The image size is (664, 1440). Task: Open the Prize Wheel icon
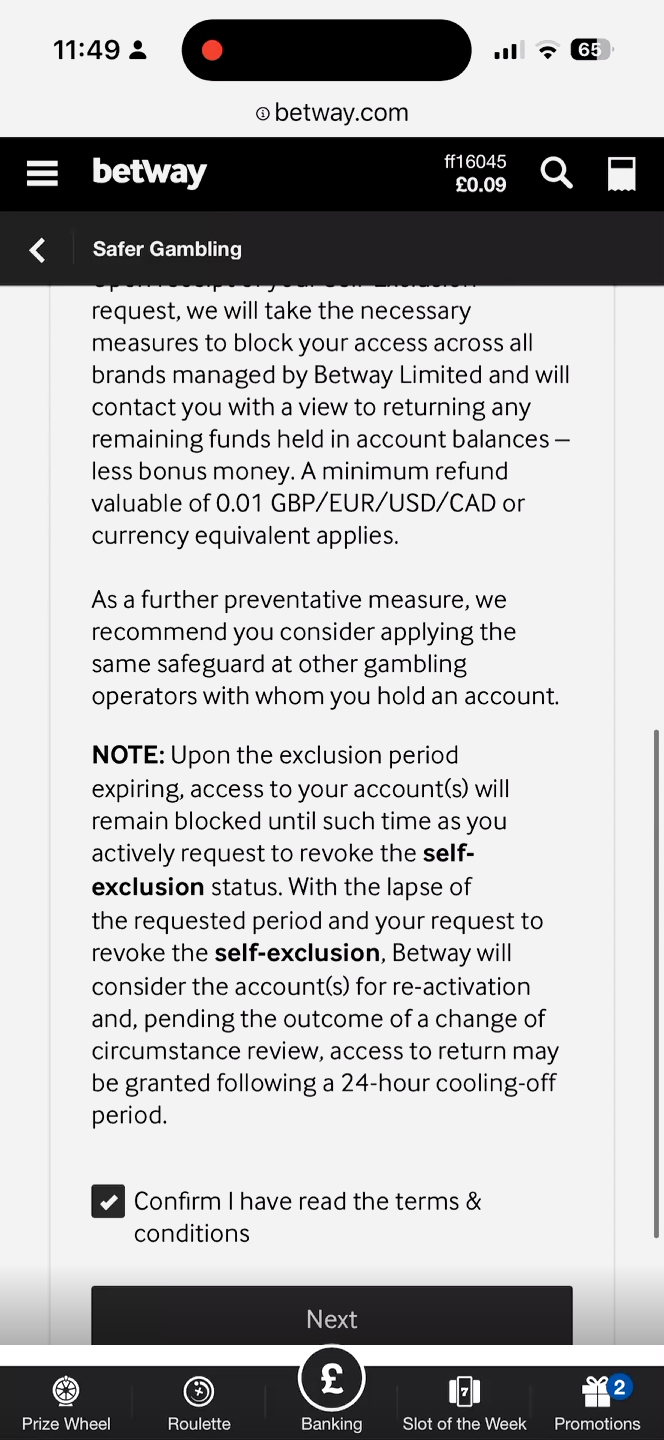(66, 1391)
